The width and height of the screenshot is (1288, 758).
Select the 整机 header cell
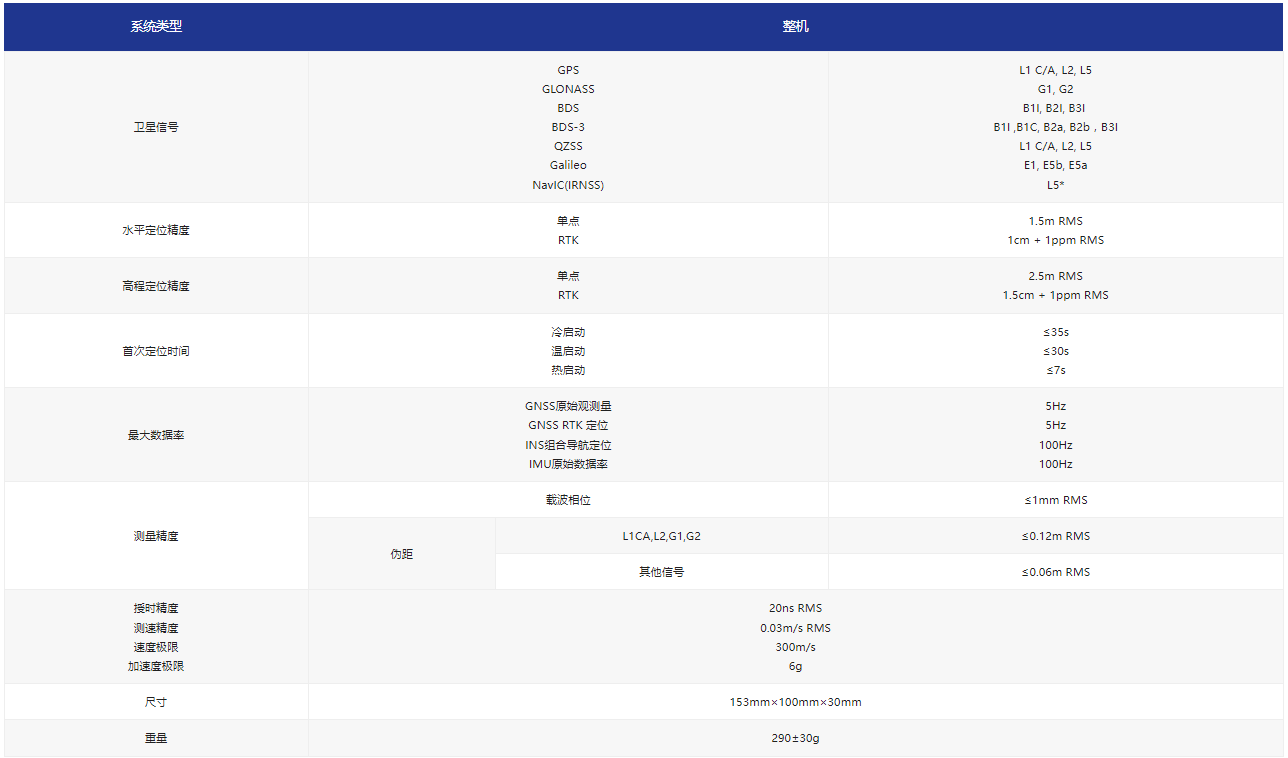tap(795, 27)
